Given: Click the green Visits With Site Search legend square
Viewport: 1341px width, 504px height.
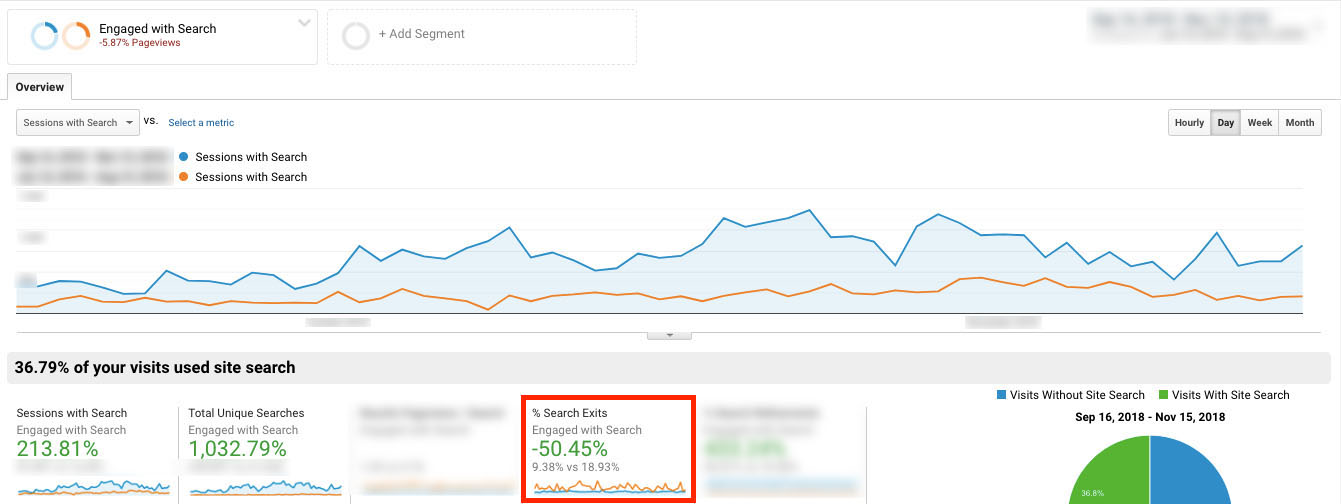Looking at the screenshot, I should [x=1164, y=395].
